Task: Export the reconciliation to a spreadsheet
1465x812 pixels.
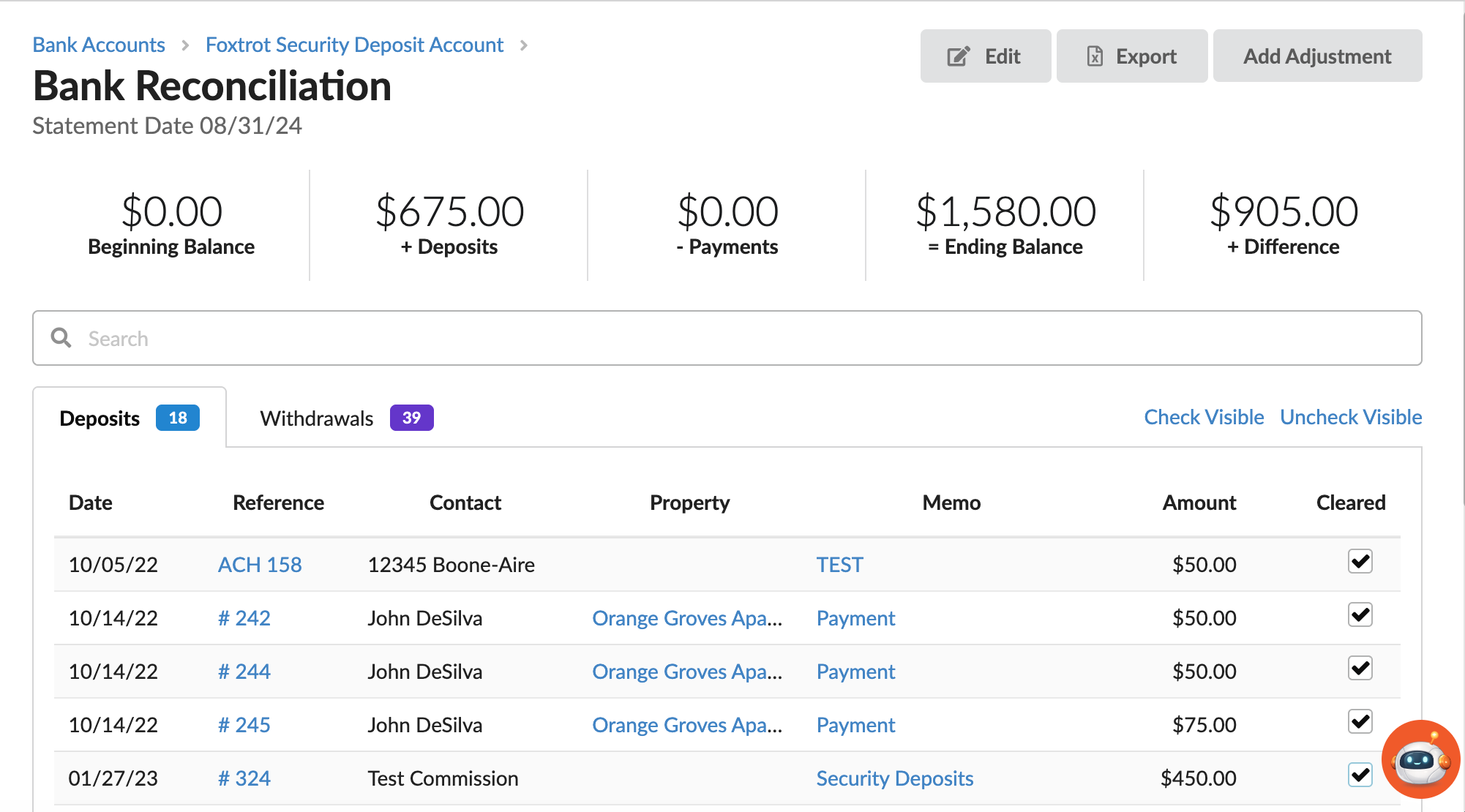Action: tap(1131, 56)
